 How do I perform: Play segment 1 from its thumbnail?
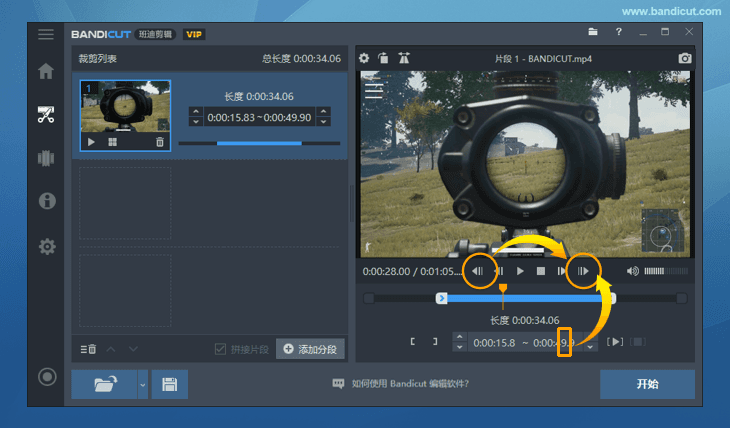click(91, 142)
